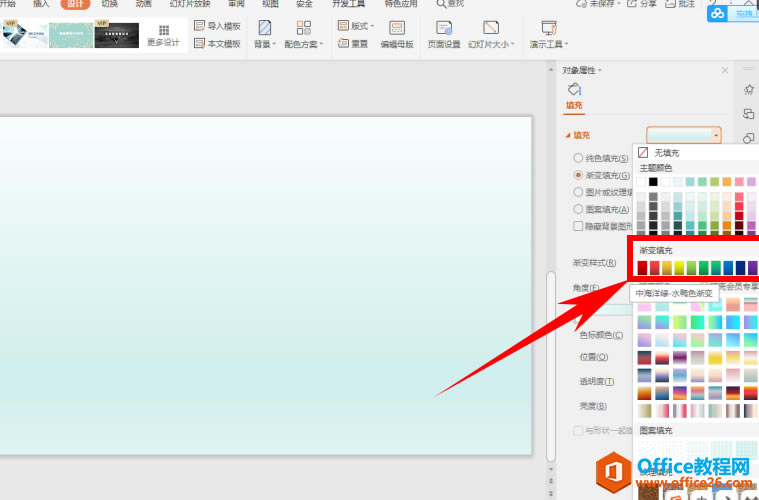
Task: Collapse the 填充 section triangle
Action: pos(568,136)
